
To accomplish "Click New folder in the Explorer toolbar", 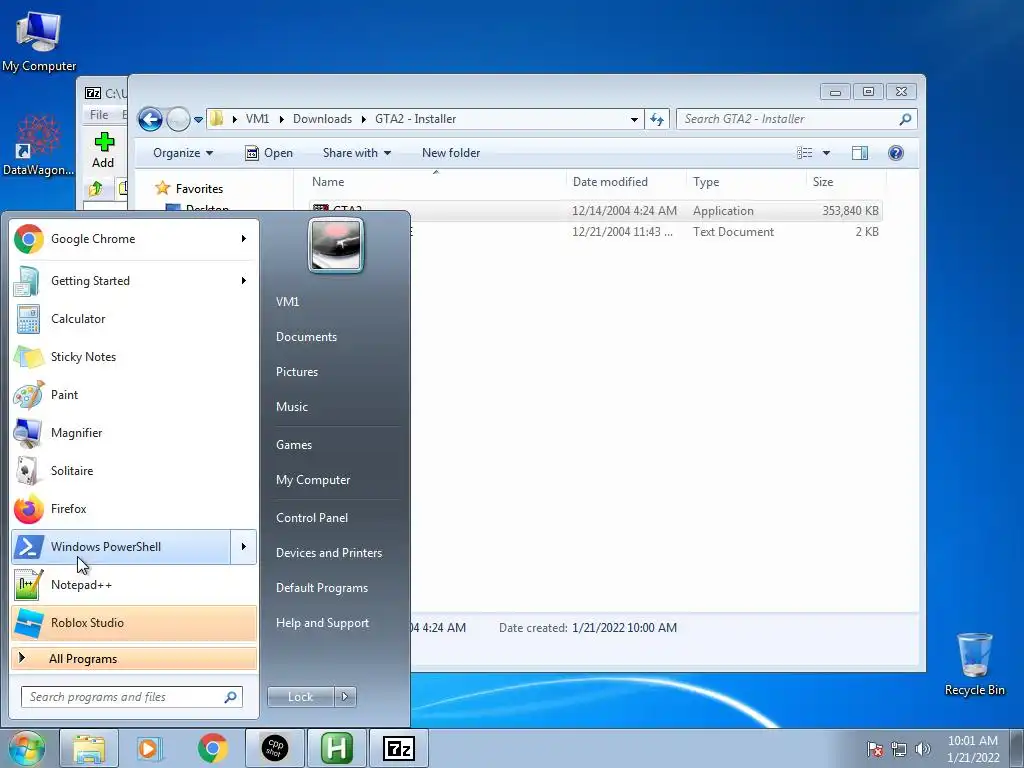I will pos(451,153).
